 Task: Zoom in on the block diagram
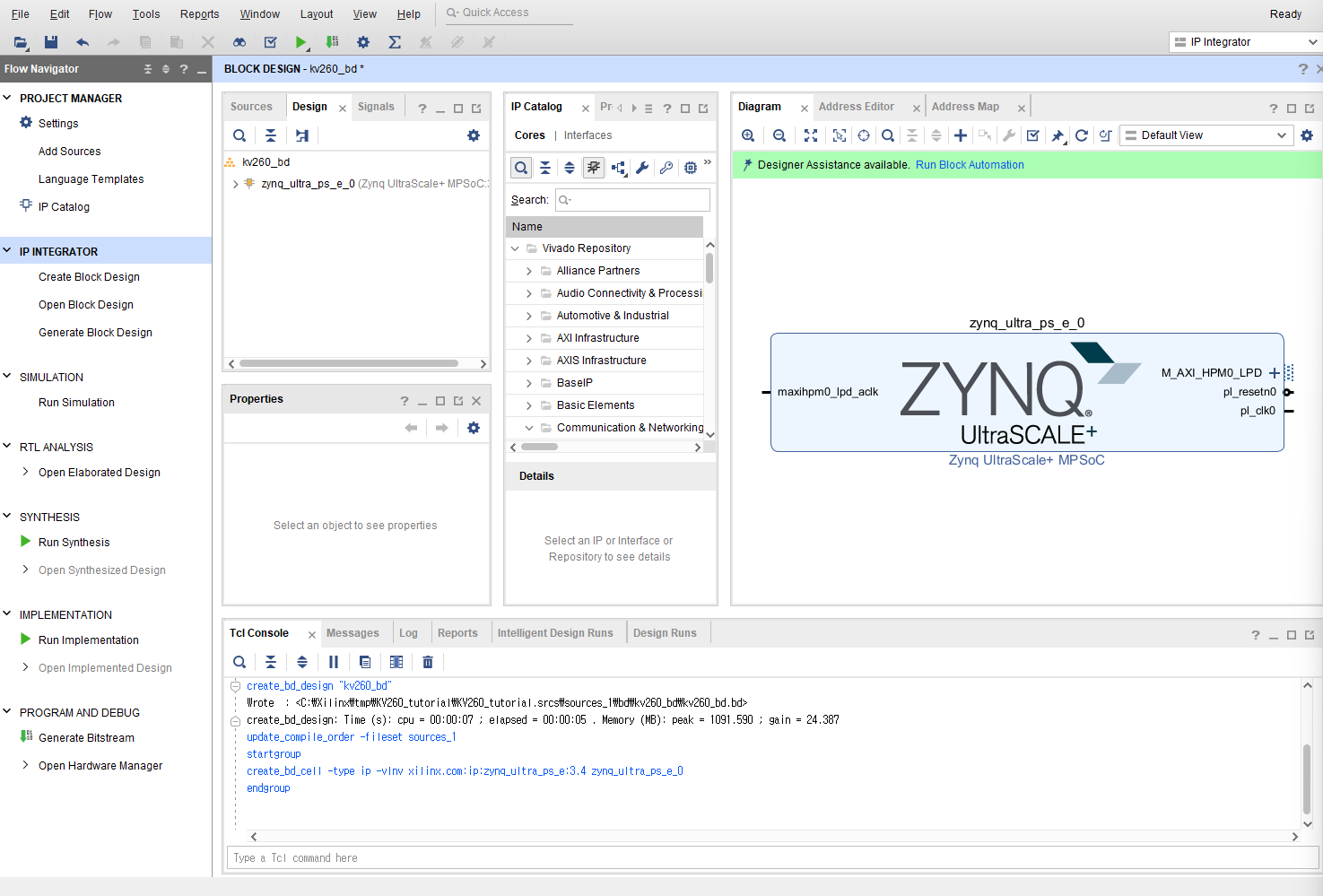click(x=748, y=135)
